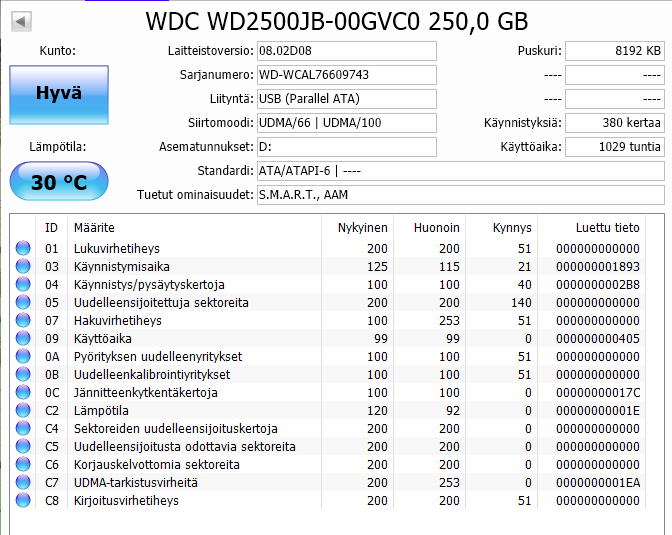The height and width of the screenshot is (535, 672).
Task: Select the Sektoreiden uudelleensijoituskertoja attribute name
Action: point(176,429)
